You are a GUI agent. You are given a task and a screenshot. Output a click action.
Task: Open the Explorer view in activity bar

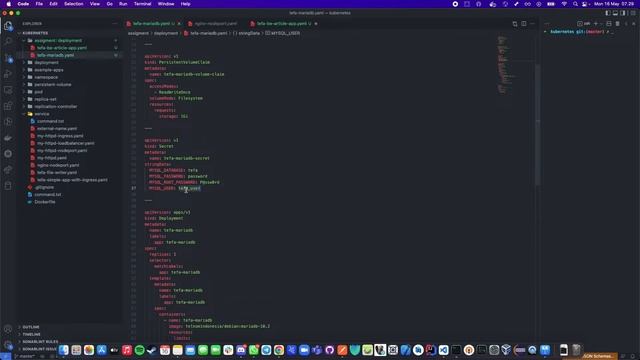coord(8,26)
